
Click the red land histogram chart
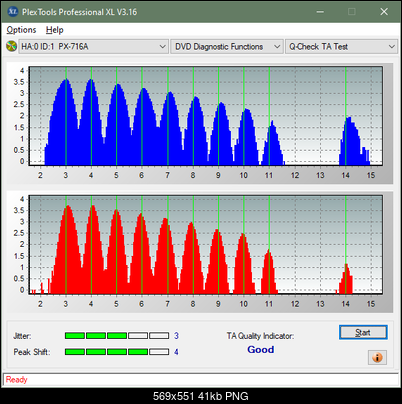tap(206, 245)
